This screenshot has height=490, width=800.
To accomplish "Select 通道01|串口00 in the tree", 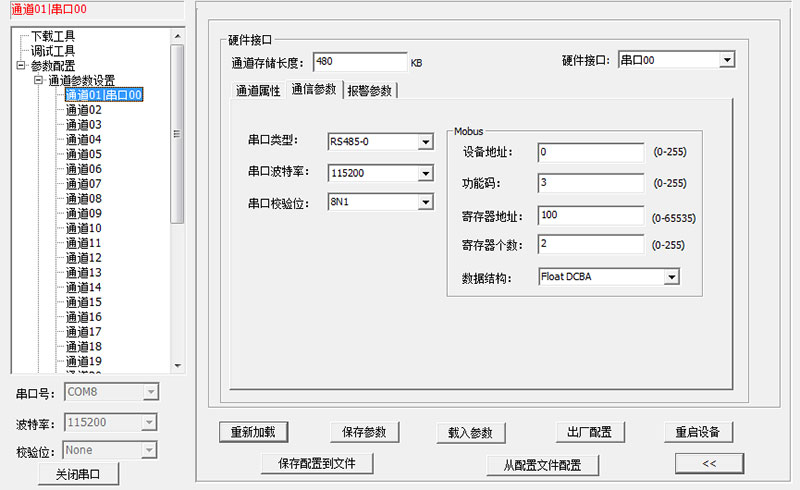I will (x=104, y=95).
